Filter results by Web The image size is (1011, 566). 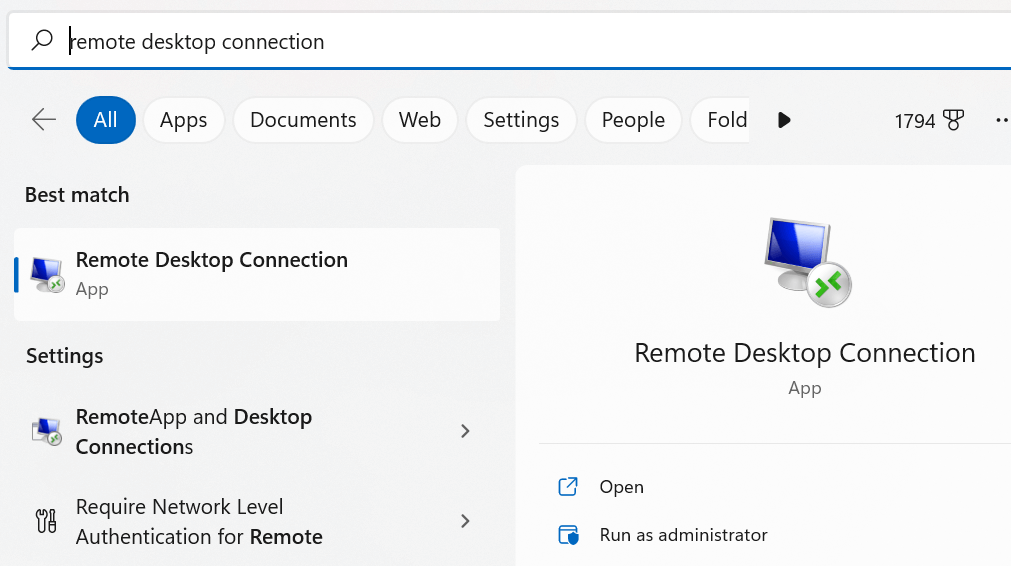(x=419, y=120)
